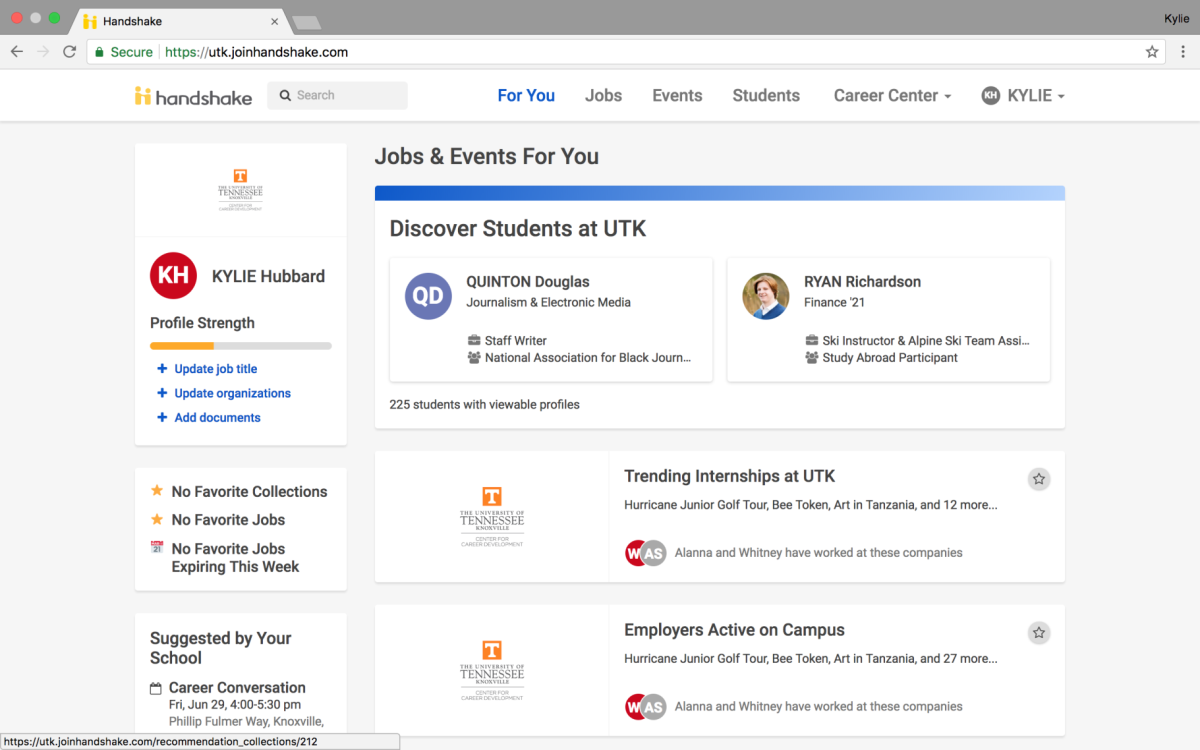Select the Handshake browser tab
Screen dimensions: 1200x750
pos(180,21)
